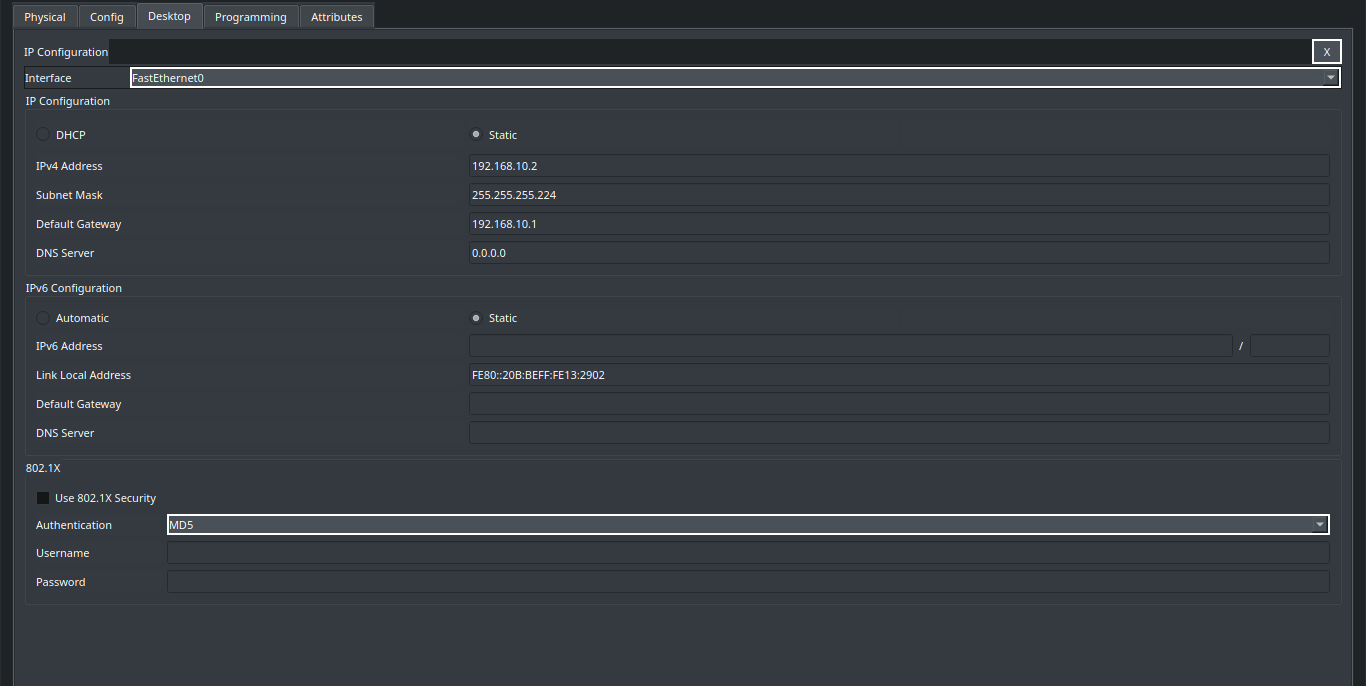Click the Link Local Address field
This screenshot has width=1366, height=686.
[899, 375]
